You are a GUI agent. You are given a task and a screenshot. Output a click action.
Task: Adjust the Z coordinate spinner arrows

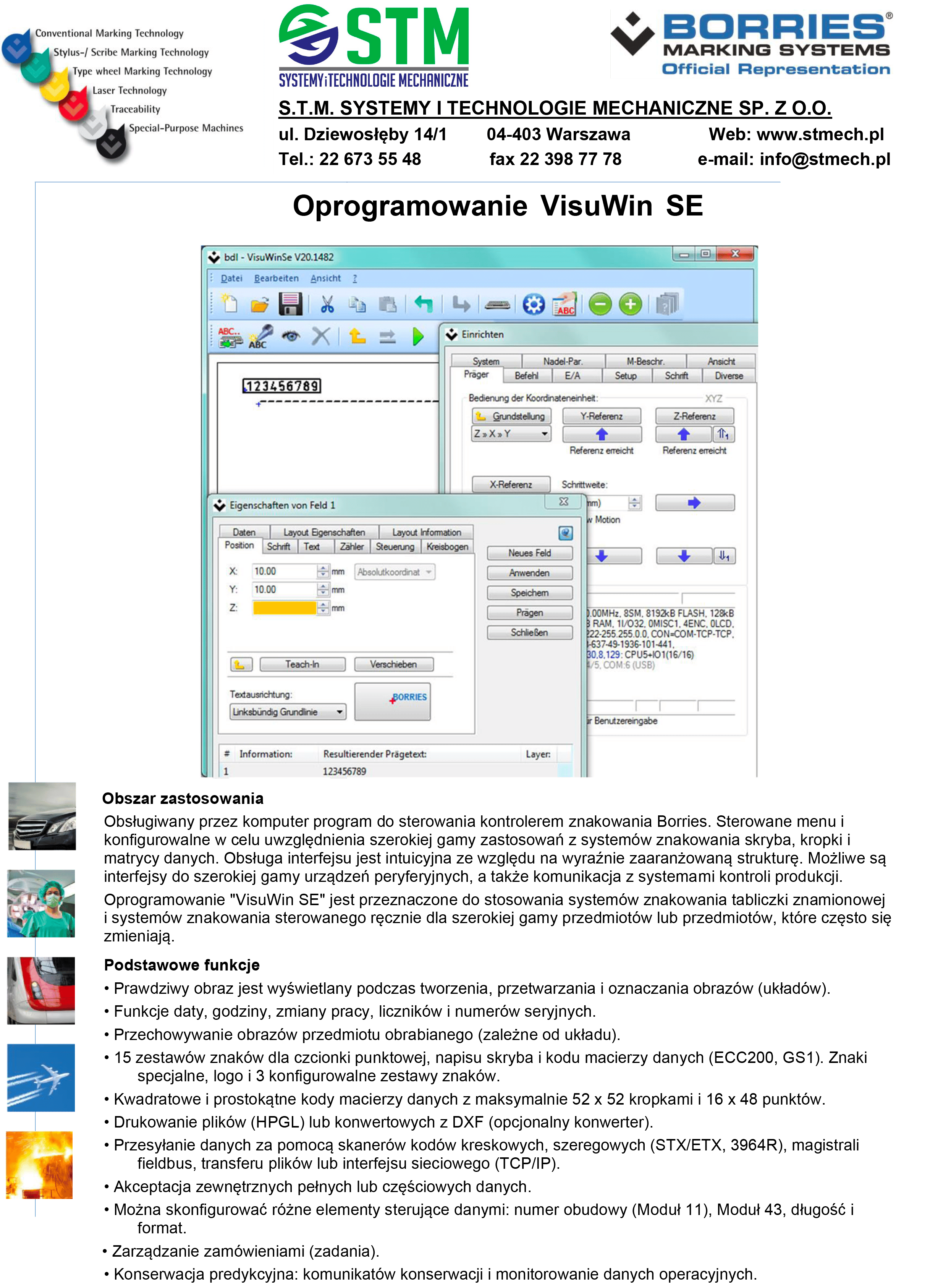pos(323,608)
